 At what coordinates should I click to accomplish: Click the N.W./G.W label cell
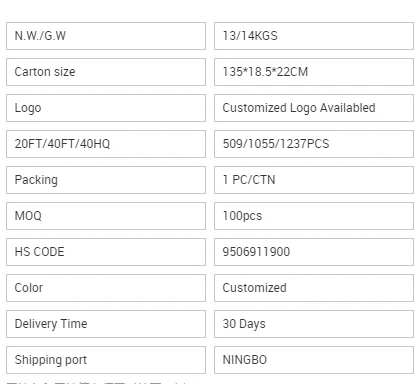pyautogui.click(x=106, y=36)
